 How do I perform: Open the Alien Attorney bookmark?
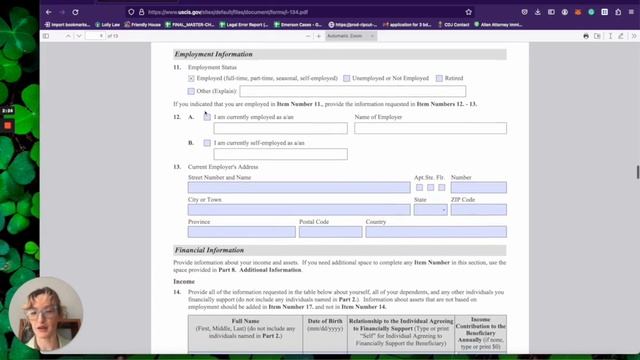498,24
